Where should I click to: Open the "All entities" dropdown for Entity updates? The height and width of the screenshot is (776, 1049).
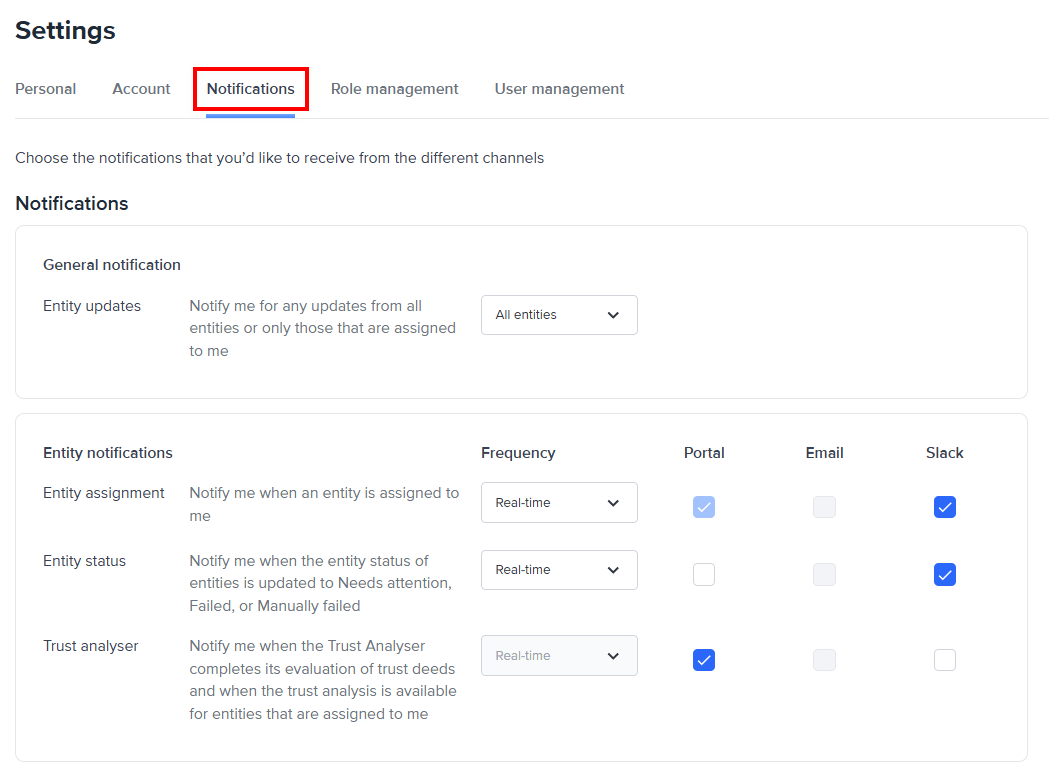(x=558, y=315)
